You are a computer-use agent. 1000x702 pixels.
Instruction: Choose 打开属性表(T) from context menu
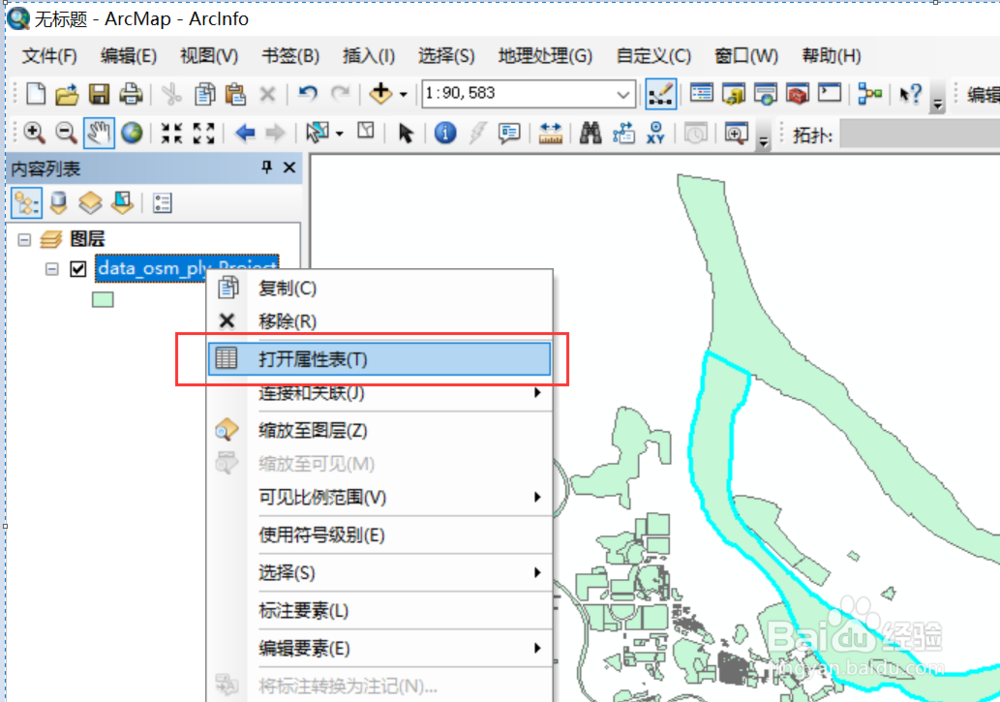(379, 359)
